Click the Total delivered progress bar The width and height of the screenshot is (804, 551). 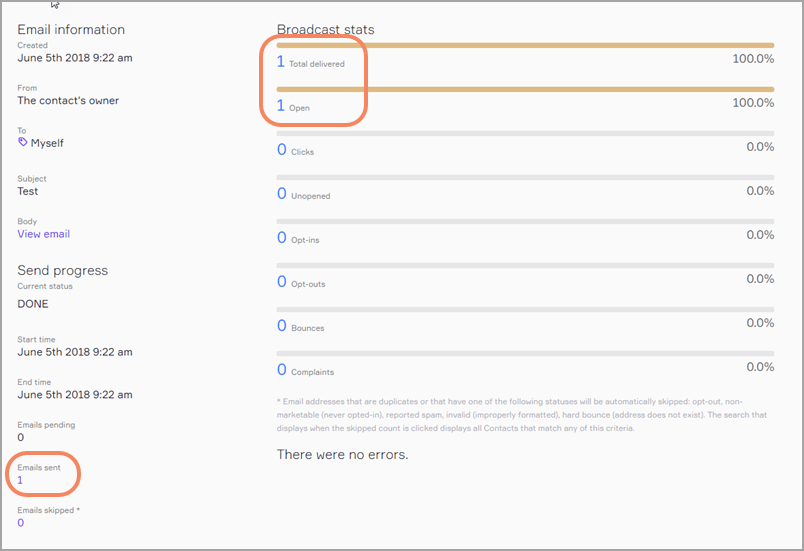pos(525,45)
